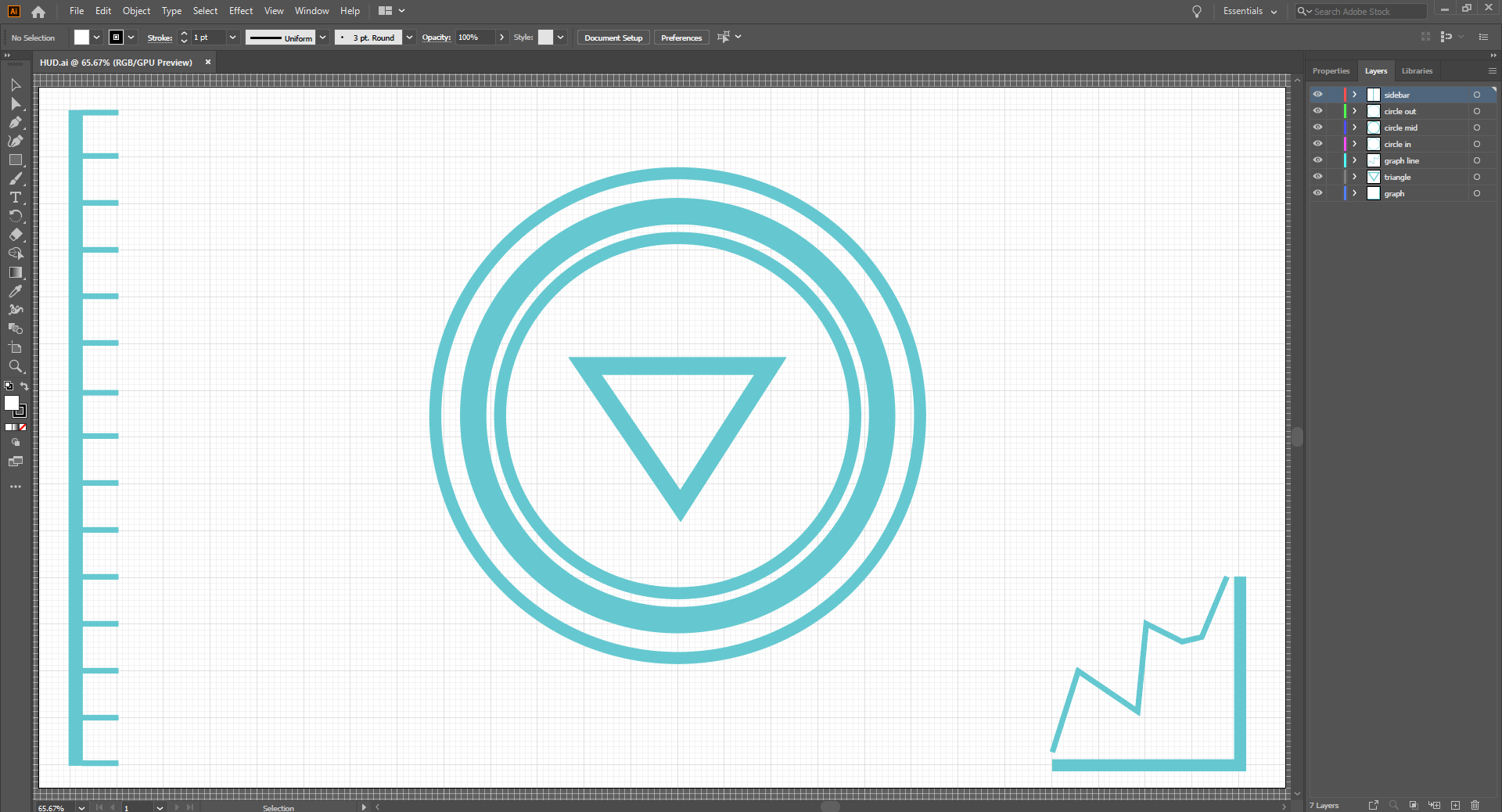Viewport: 1502px width, 812px height.
Task: Hide the circle out layer
Action: click(1317, 111)
